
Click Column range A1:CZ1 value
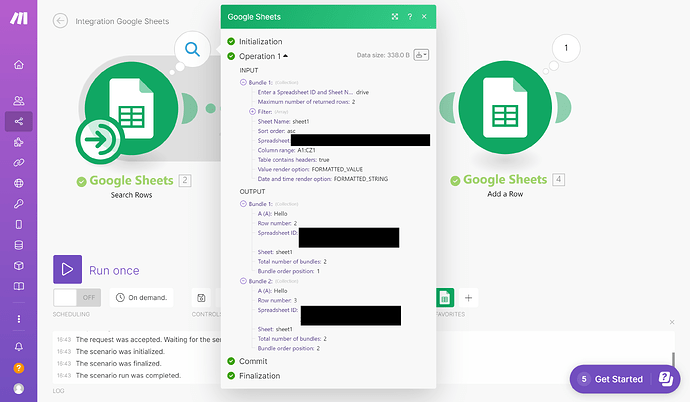coord(306,150)
